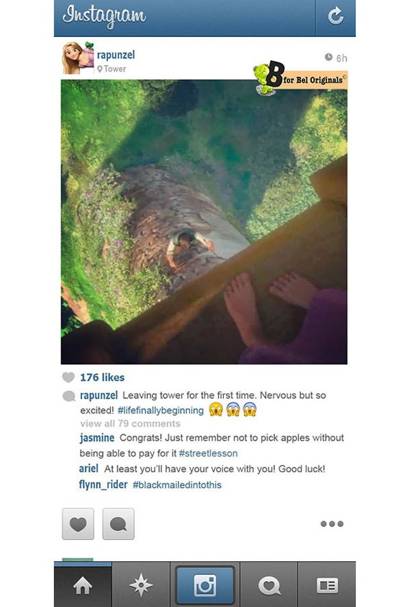This screenshot has width=405, height=607.
Task: Open the Home tab in bottom bar
Action: (x=82, y=585)
